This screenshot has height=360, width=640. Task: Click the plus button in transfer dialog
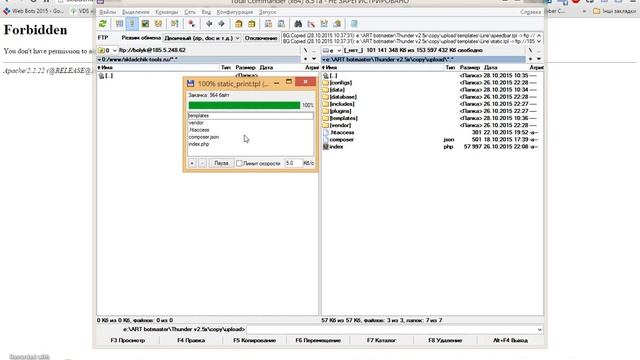[x=192, y=163]
